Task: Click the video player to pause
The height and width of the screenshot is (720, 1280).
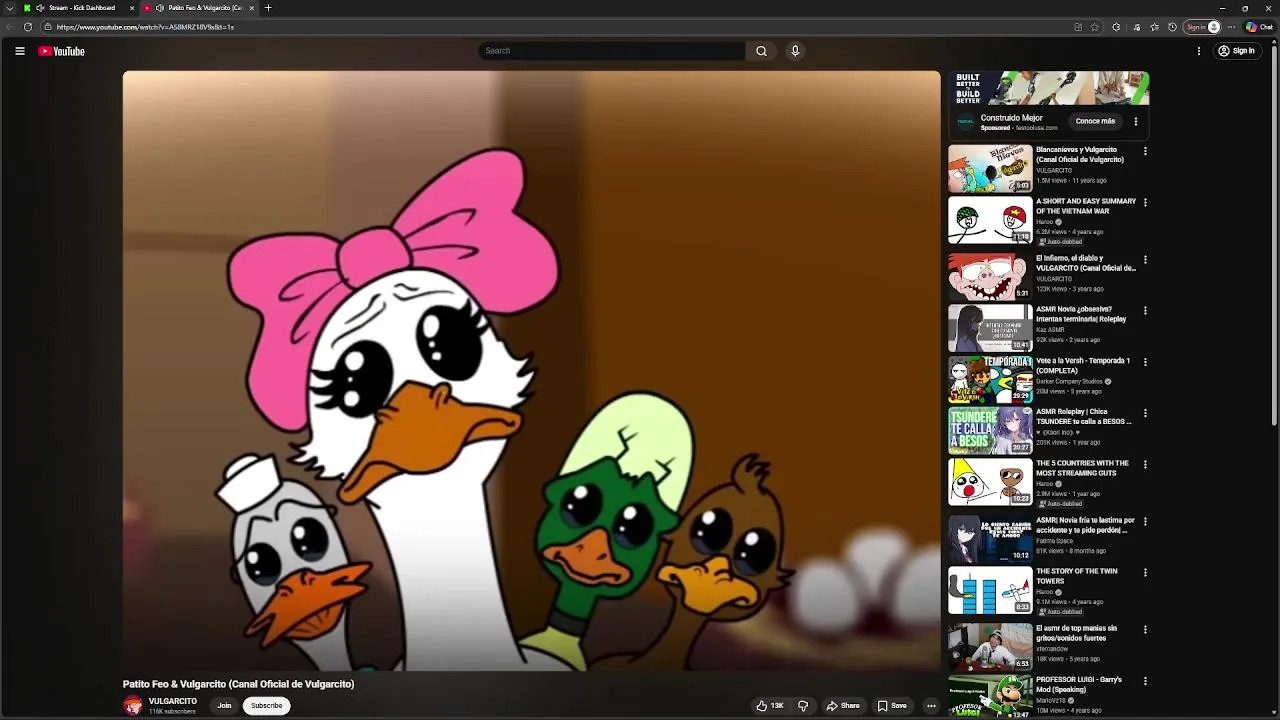Action: pyautogui.click(x=532, y=370)
